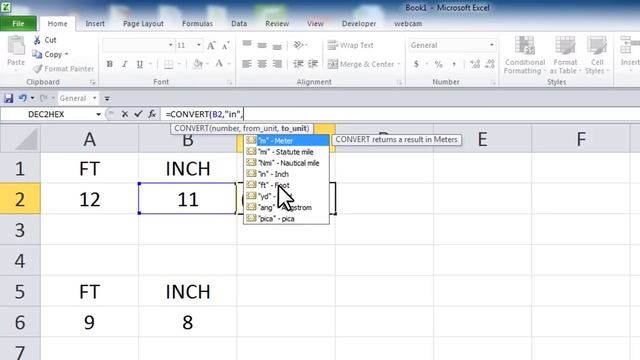This screenshot has width=640, height=360.
Task: Apply Percent Style format
Action: 438,64
